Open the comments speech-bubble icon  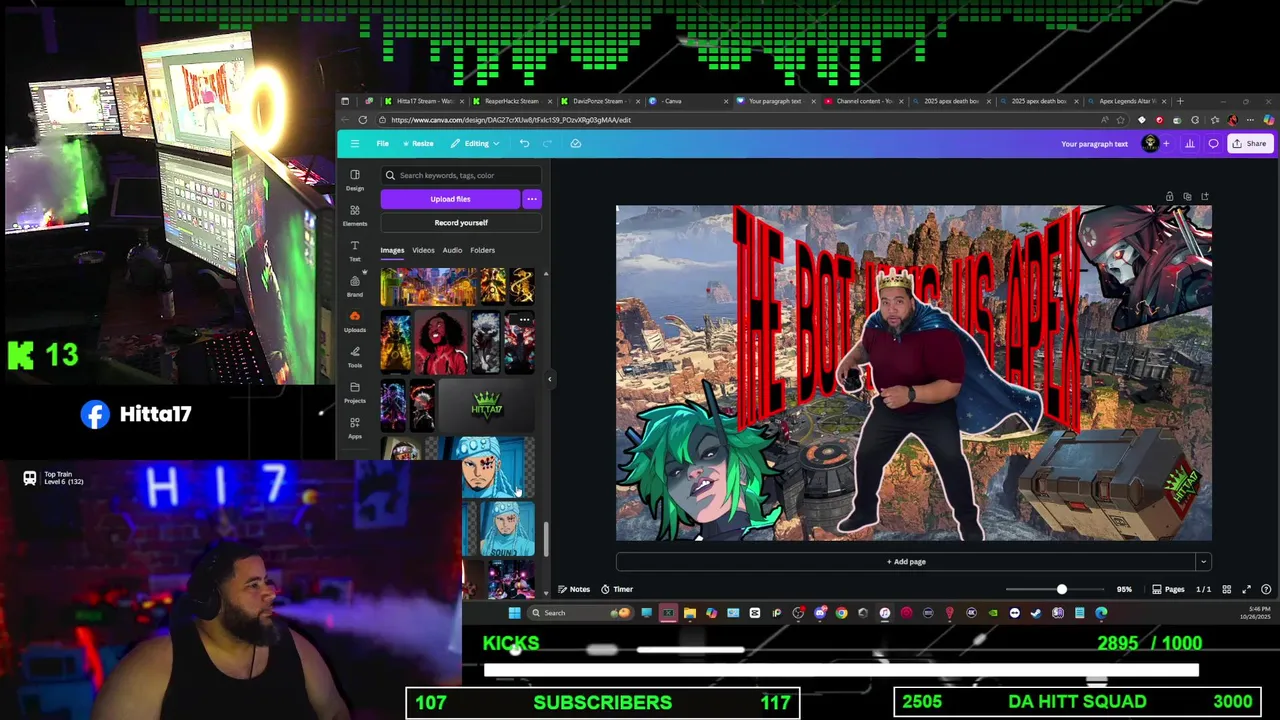coord(1213,143)
